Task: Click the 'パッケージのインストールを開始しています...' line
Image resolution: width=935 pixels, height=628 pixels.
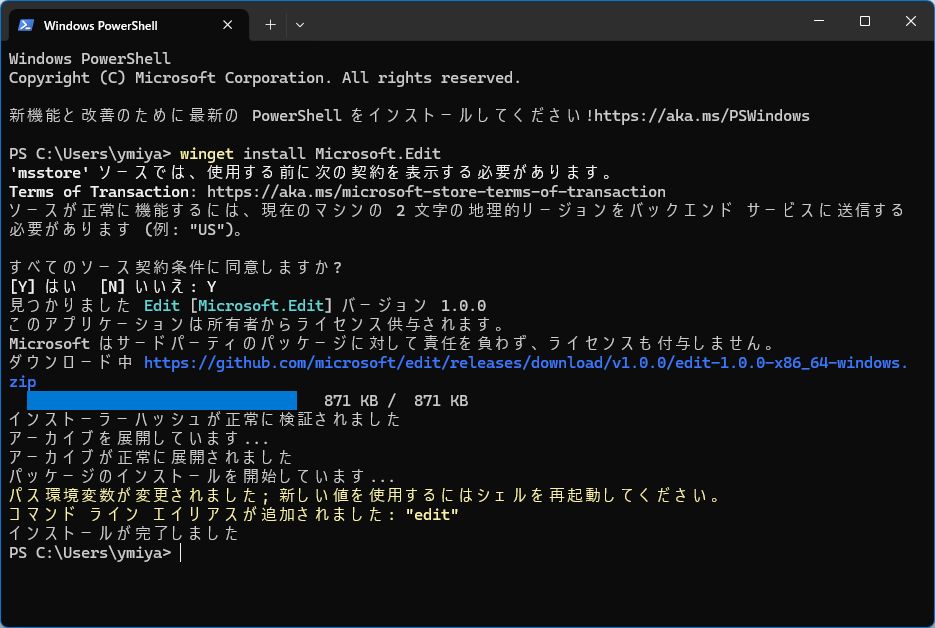Action: (x=202, y=477)
